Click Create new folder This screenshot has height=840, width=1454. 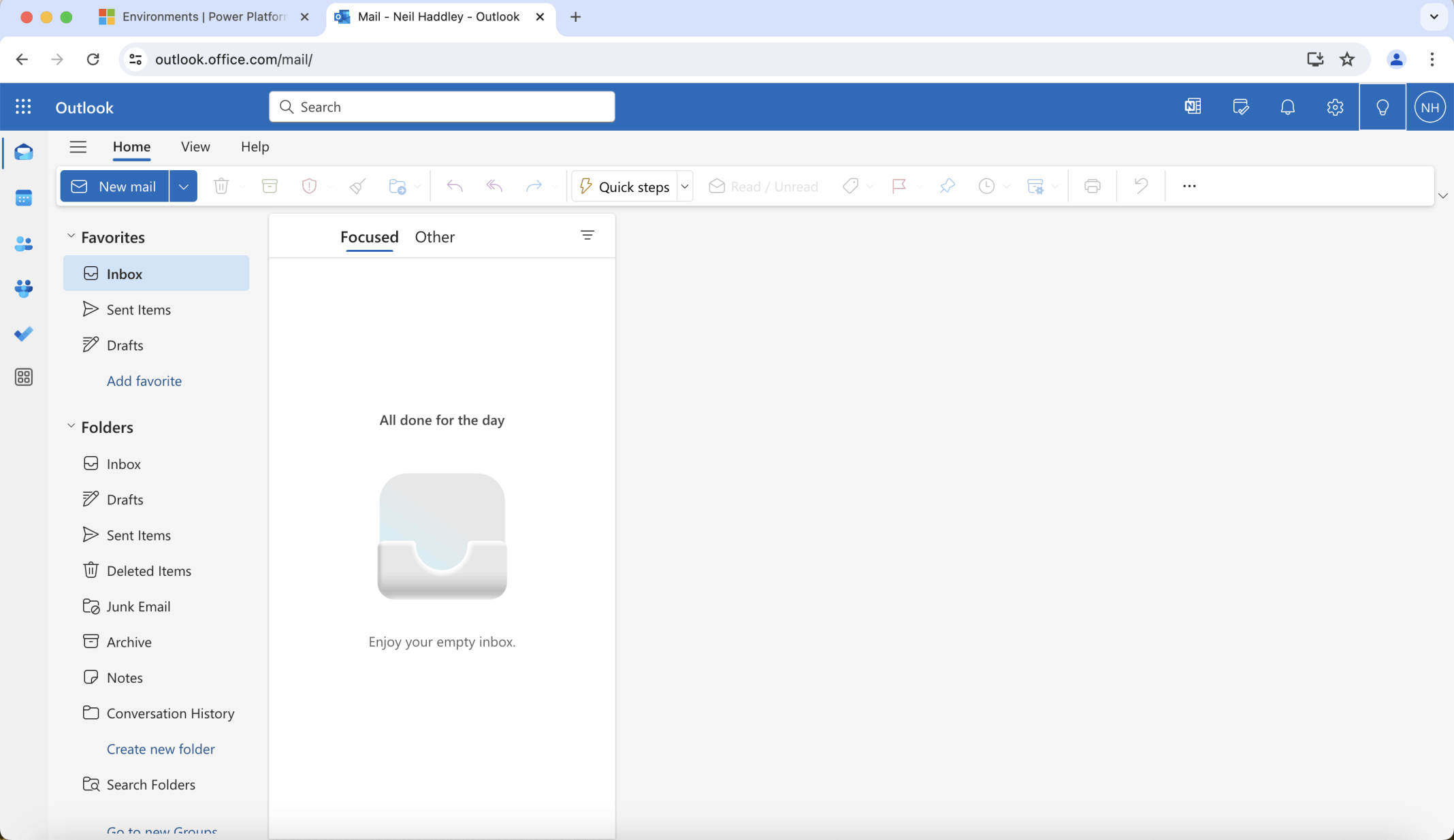160,749
